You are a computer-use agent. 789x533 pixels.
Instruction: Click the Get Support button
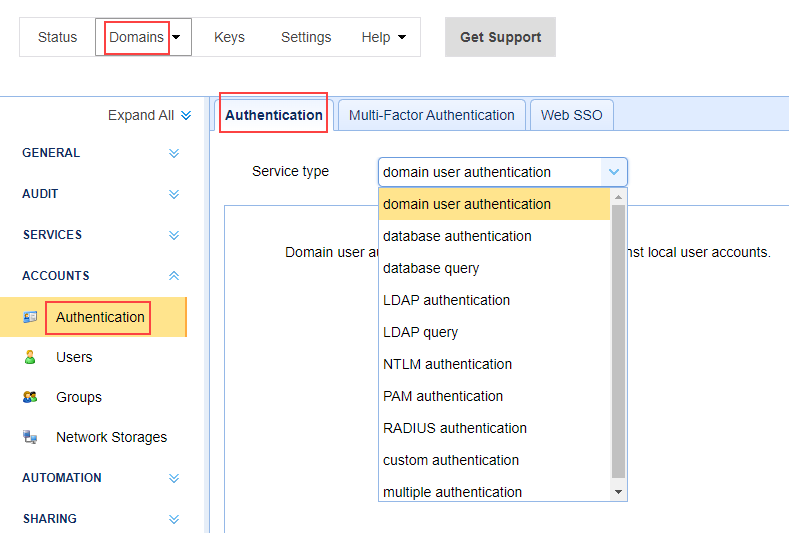tap(500, 37)
